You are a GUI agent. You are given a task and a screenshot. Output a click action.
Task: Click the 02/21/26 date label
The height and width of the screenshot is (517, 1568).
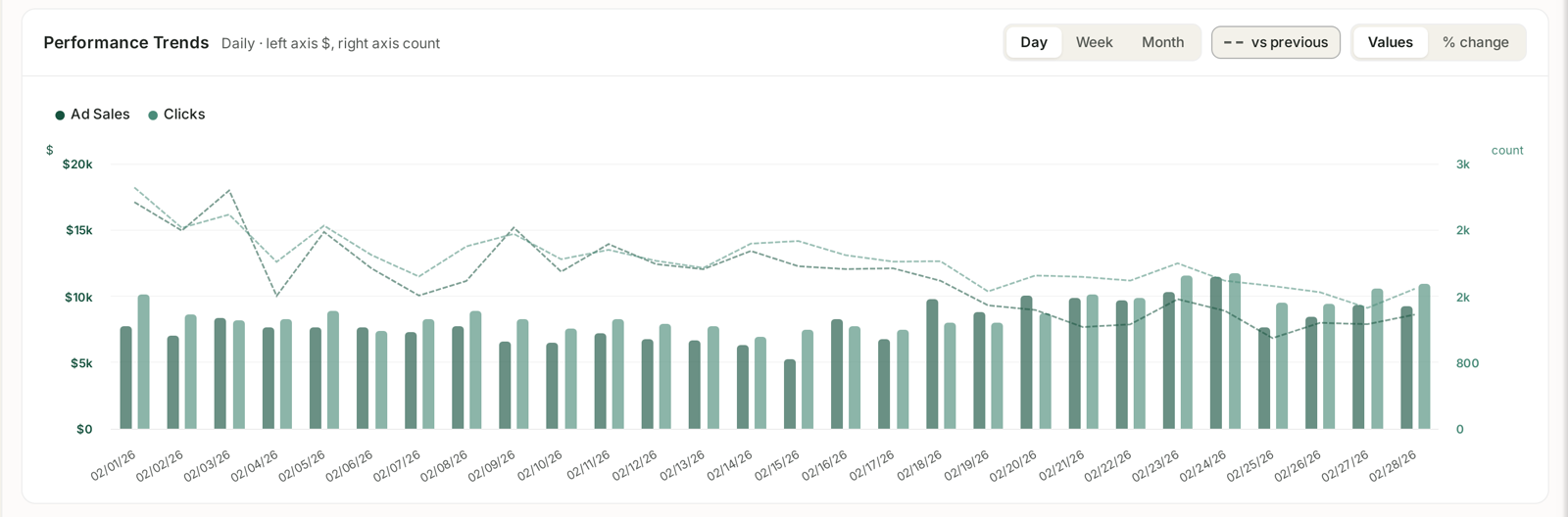point(1061,465)
